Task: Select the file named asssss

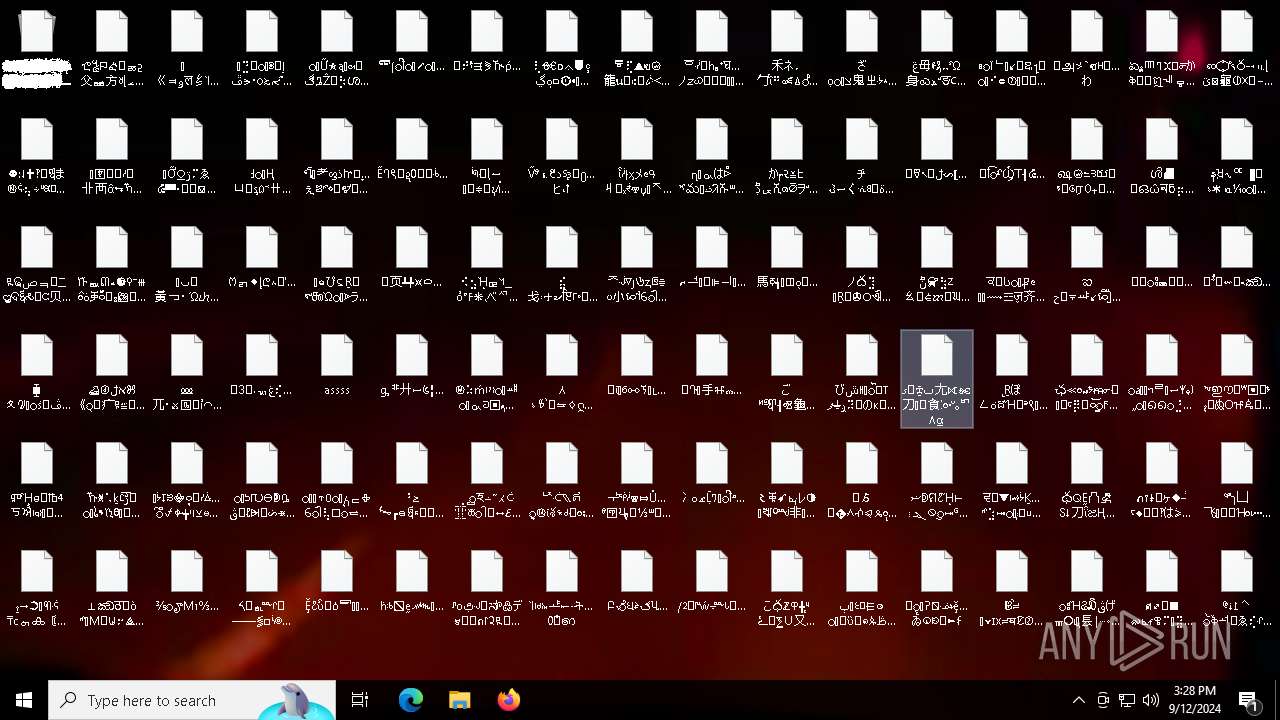Action: pyautogui.click(x=337, y=366)
